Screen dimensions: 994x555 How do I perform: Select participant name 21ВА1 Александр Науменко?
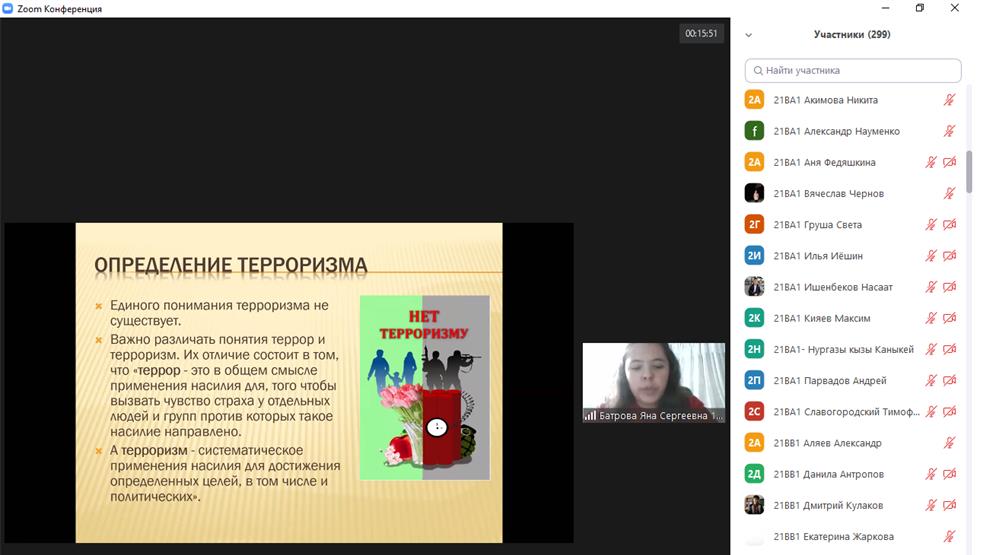point(836,131)
